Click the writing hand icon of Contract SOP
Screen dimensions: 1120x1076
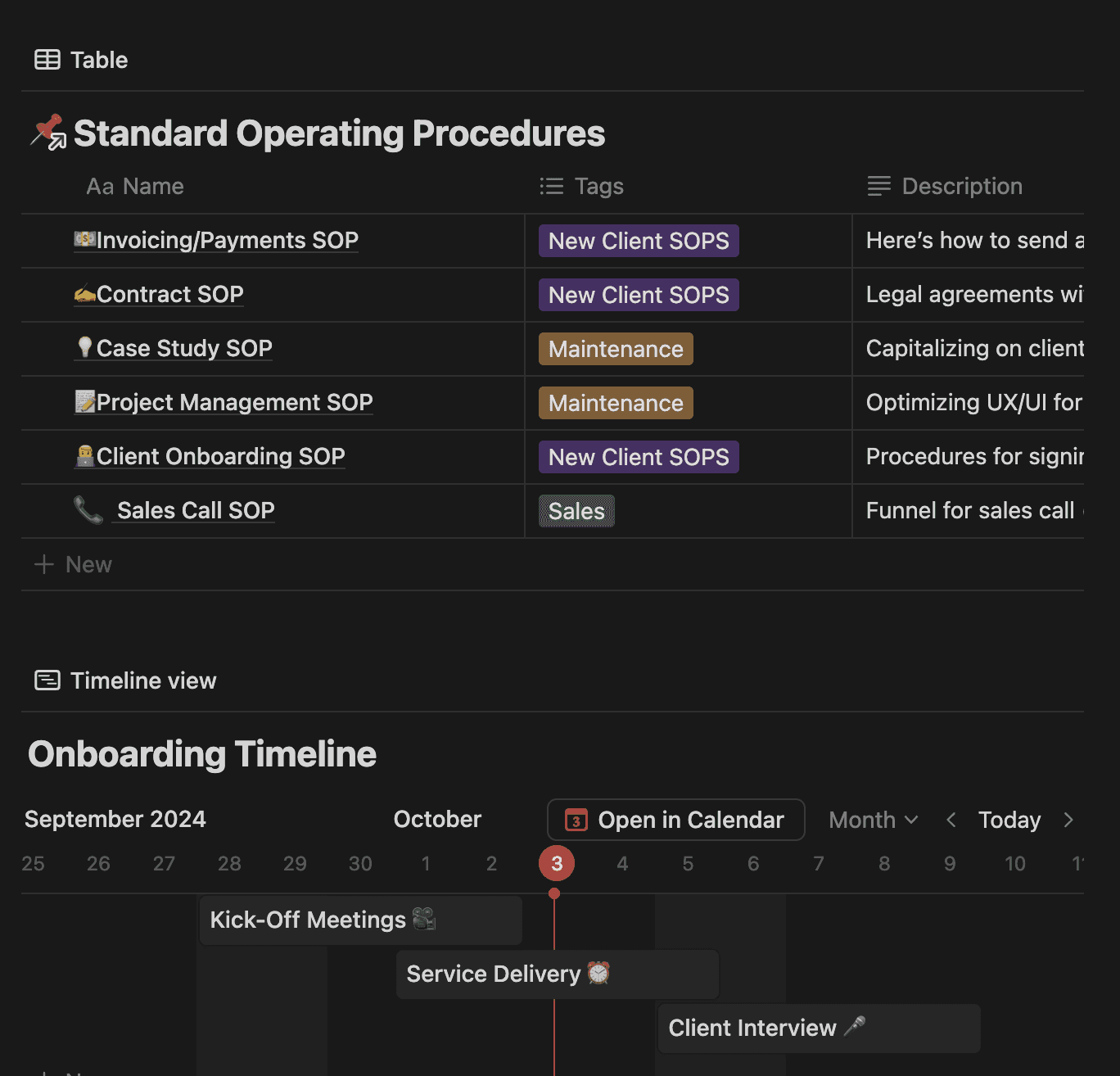85,293
